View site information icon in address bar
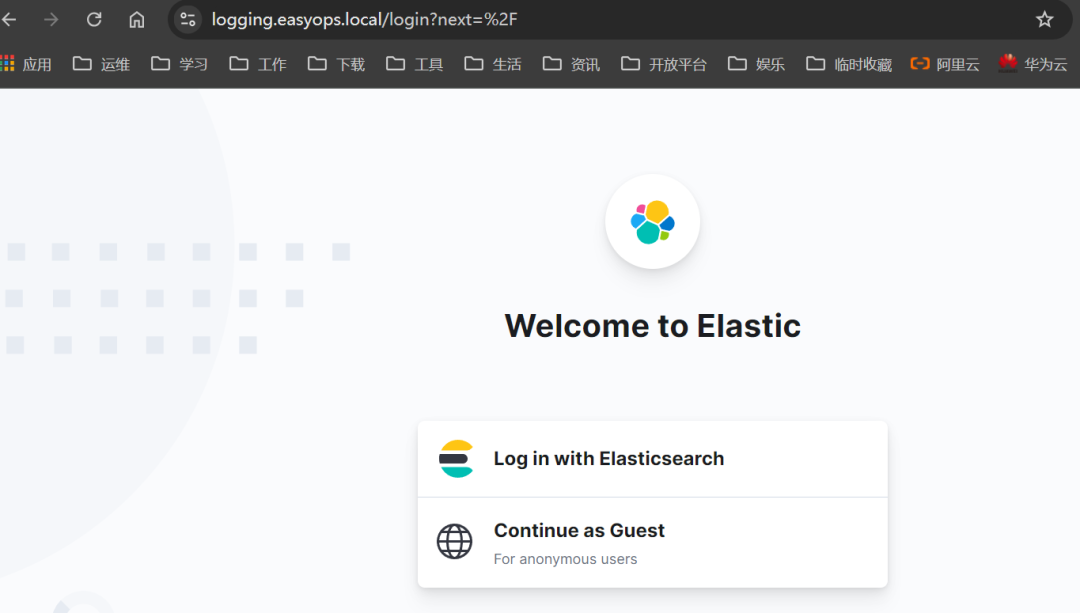This screenshot has height=613, width=1080. [x=187, y=19]
